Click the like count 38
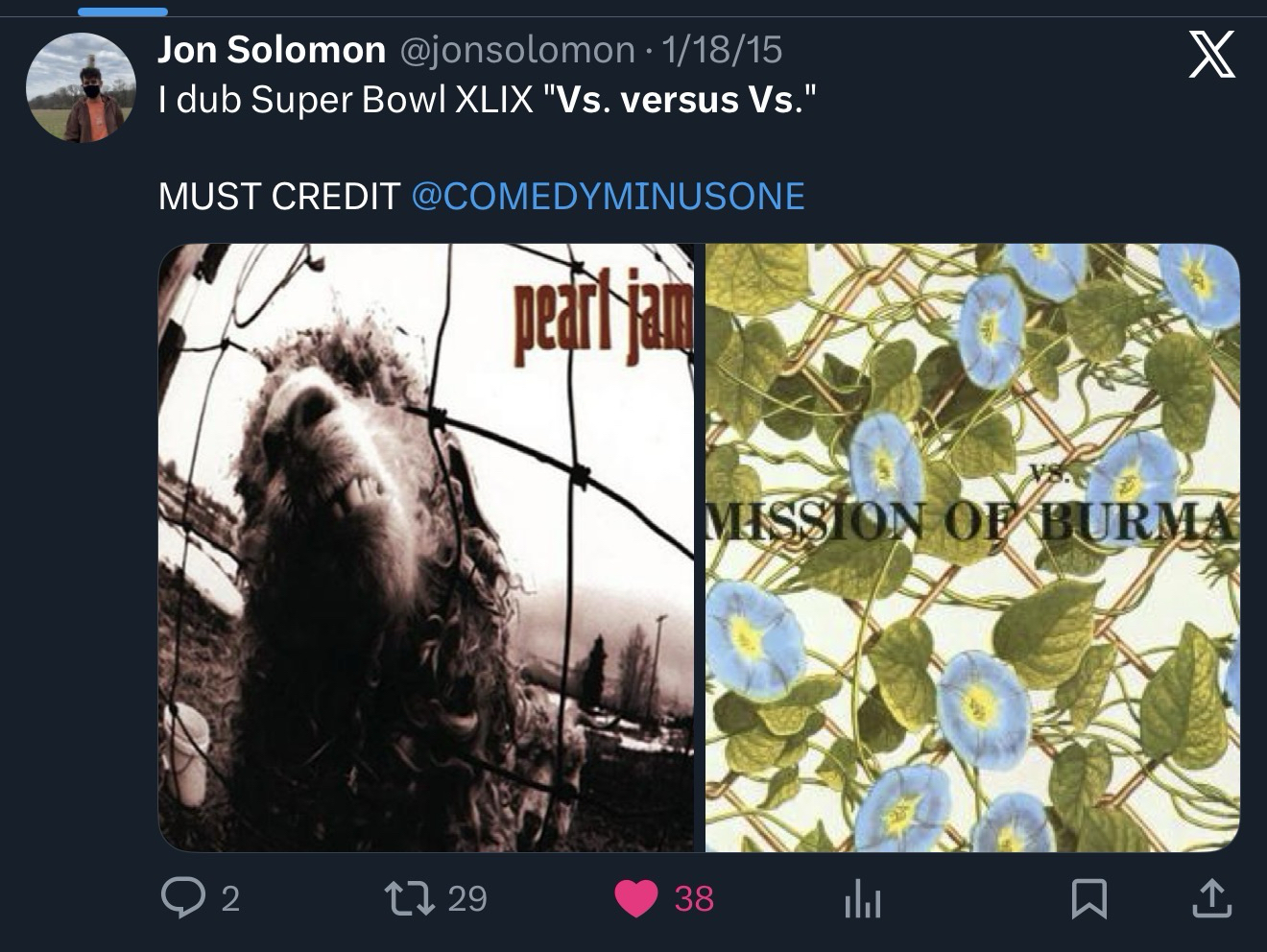The image size is (1267, 952). pos(694,899)
